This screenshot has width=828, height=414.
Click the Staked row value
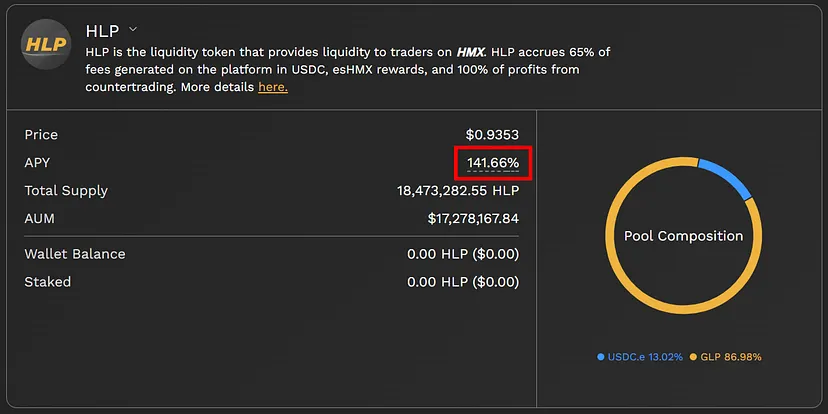pos(463,282)
